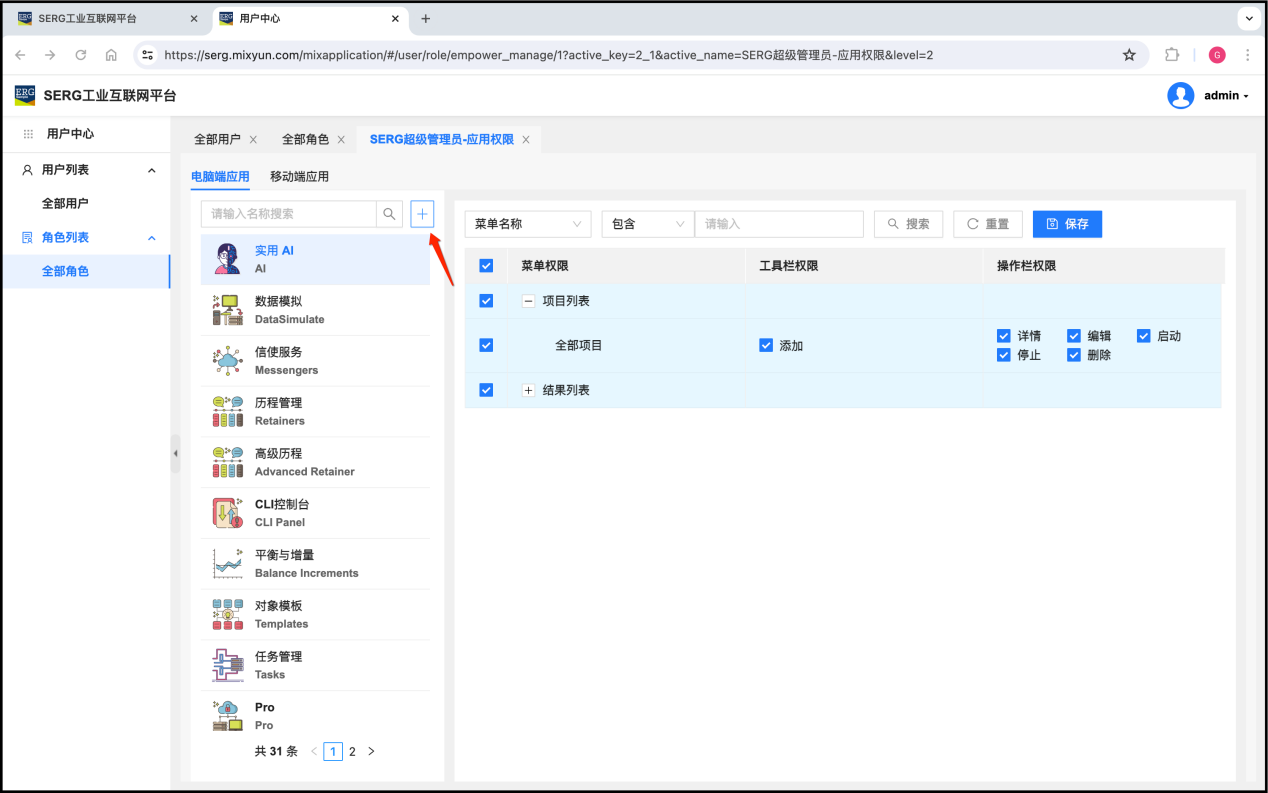
Task: Click the 重置 reset button
Action: coord(987,224)
